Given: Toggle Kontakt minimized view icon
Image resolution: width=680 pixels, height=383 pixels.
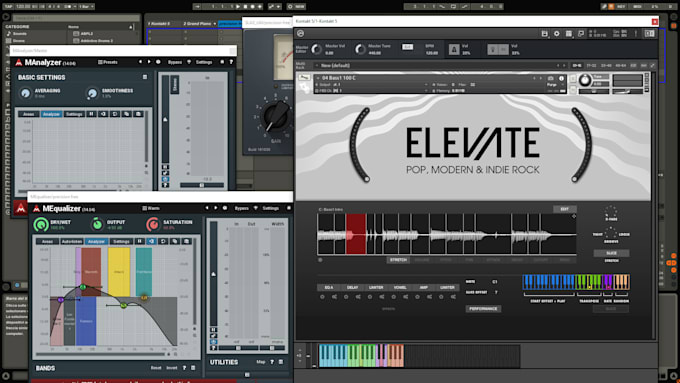Looking at the screenshot, I should click(x=581, y=33).
